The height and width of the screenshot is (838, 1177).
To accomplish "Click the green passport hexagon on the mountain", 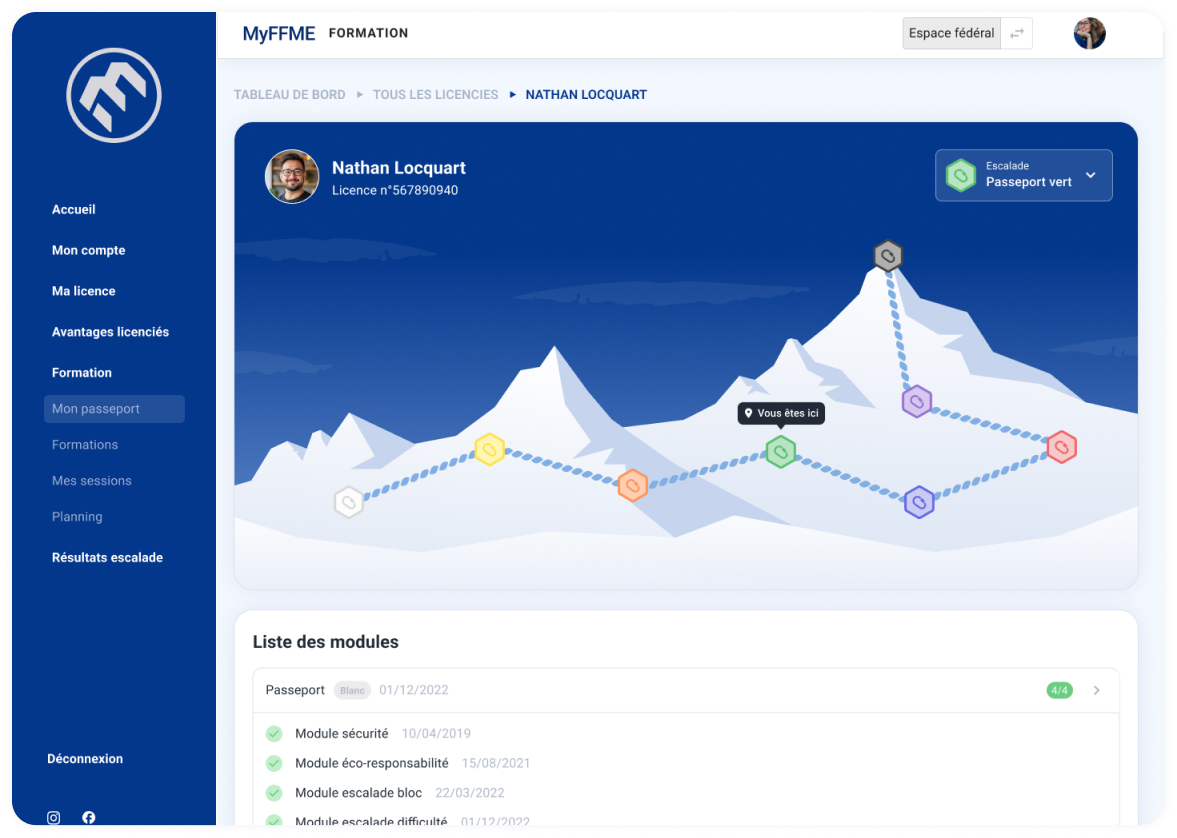I will 780,452.
